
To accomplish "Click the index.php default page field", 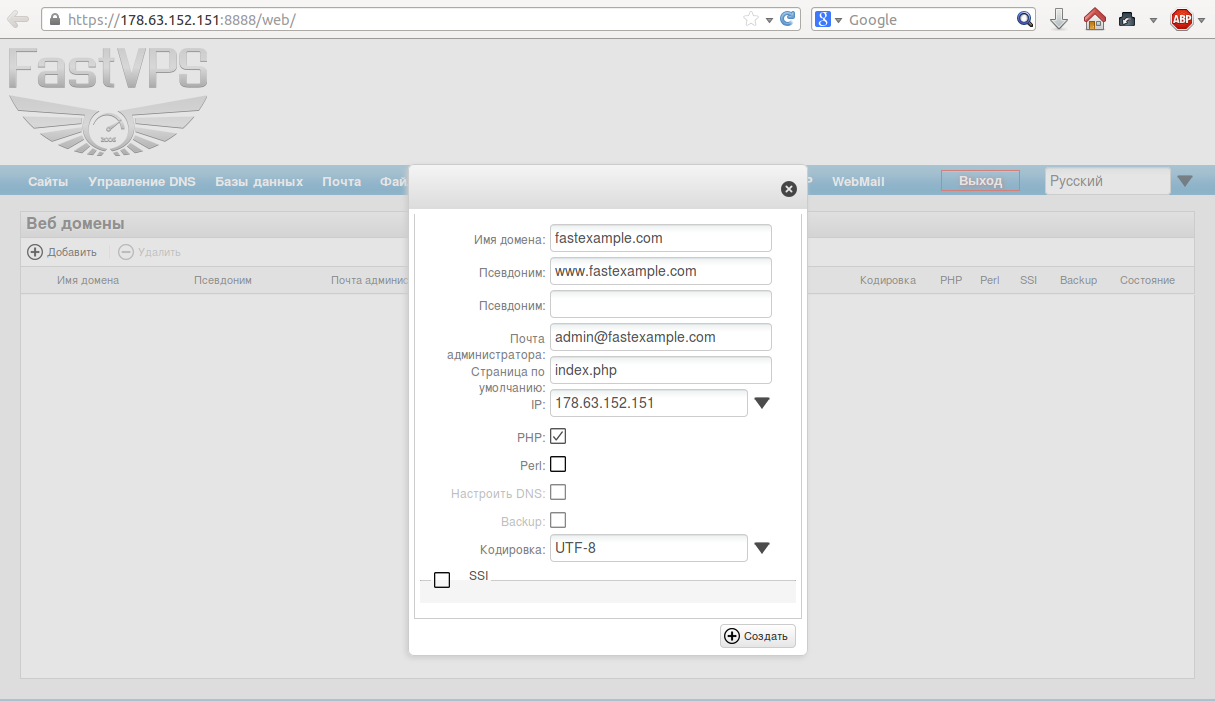I will (661, 370).
